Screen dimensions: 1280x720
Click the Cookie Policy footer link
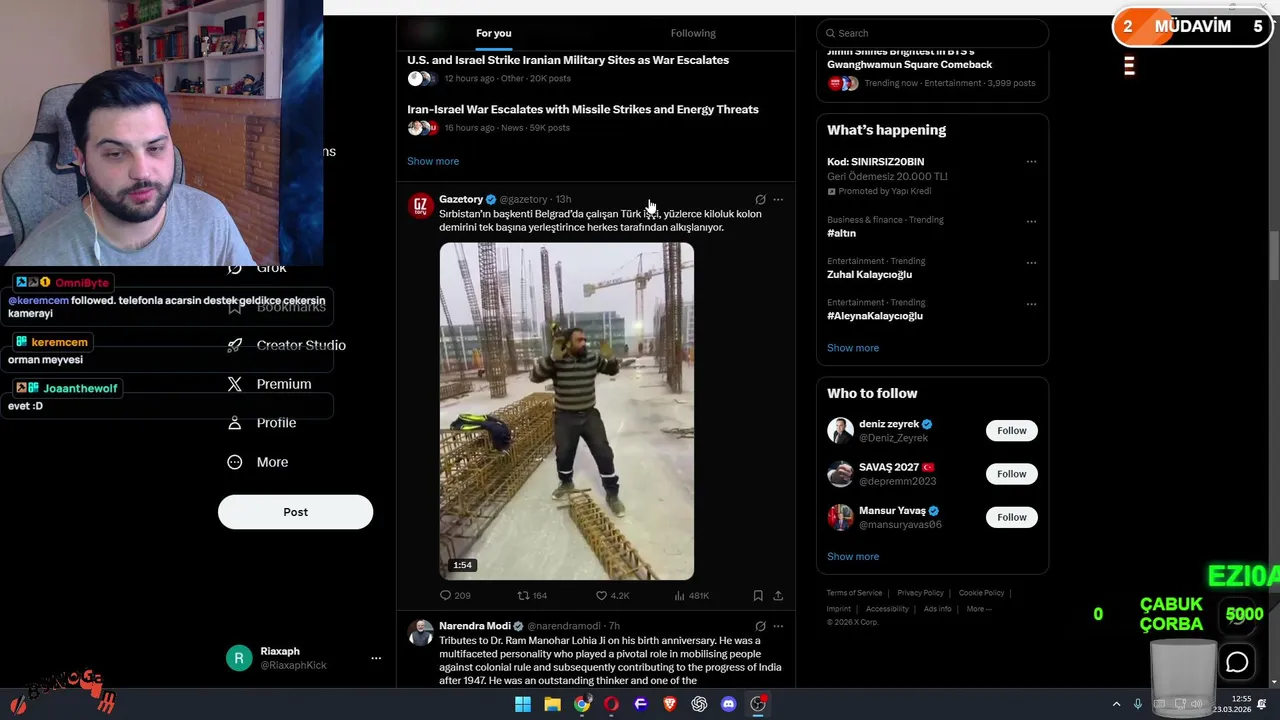point(981,593)
